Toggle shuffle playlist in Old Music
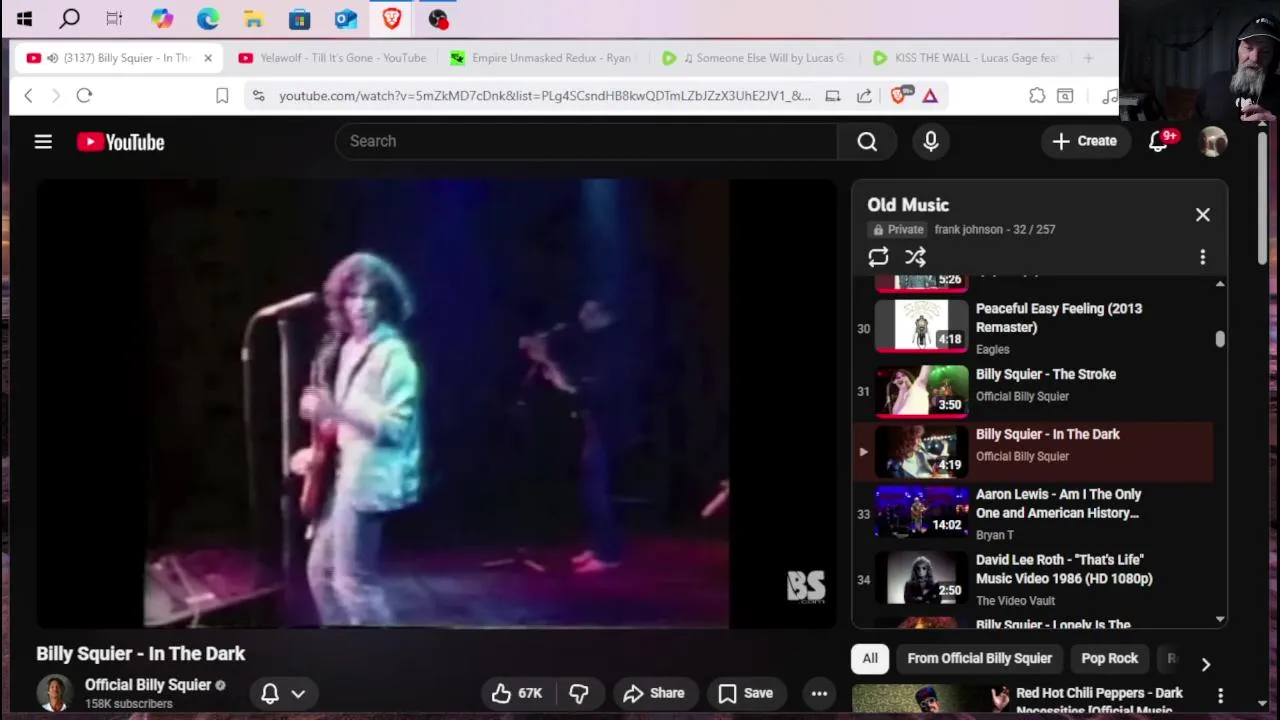Screen dimensions: 1280x720 tap(915, 257)
